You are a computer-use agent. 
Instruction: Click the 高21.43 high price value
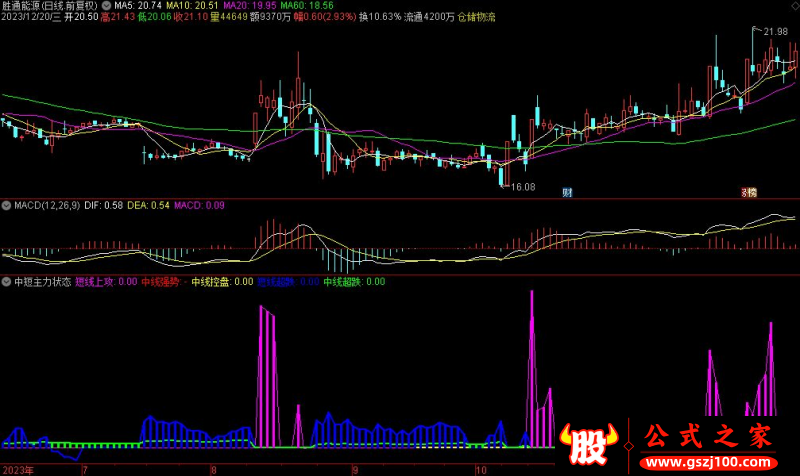pyautogui.click(x=118, y=17)
